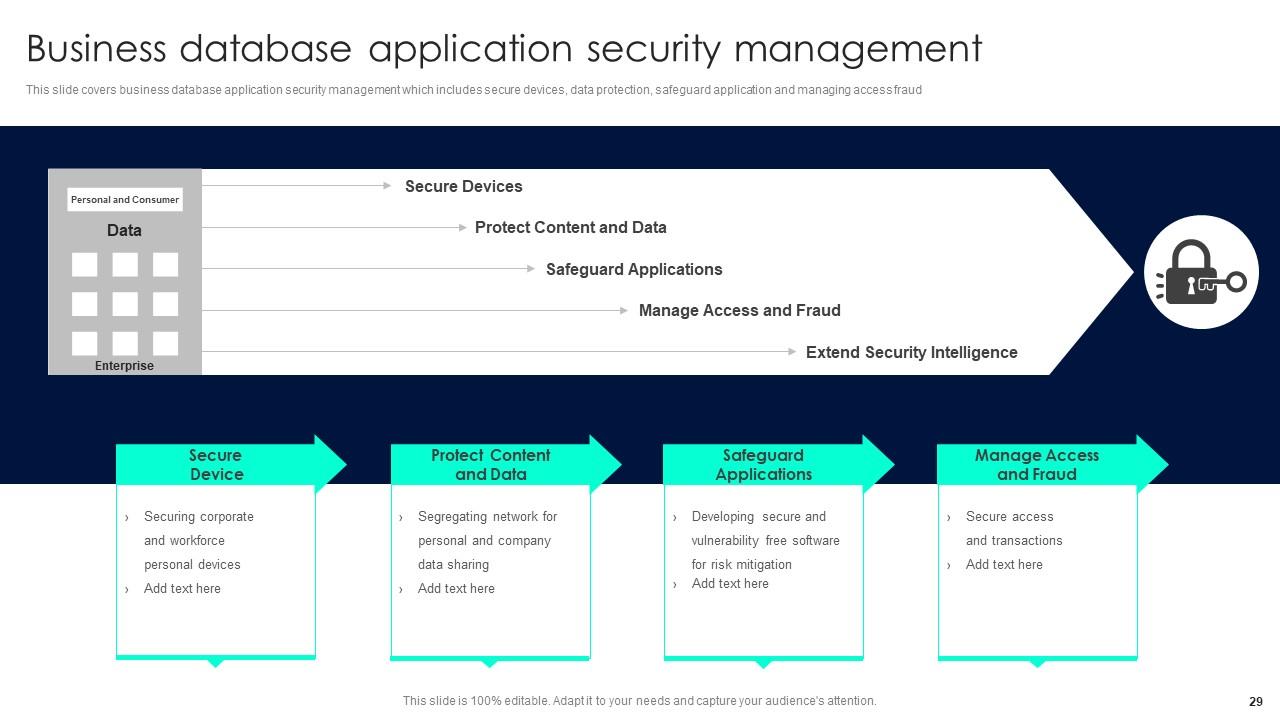This screenshot has width=1280, height=720.
Task: Expand the Secure Device description box
Action: coord(215,570)
